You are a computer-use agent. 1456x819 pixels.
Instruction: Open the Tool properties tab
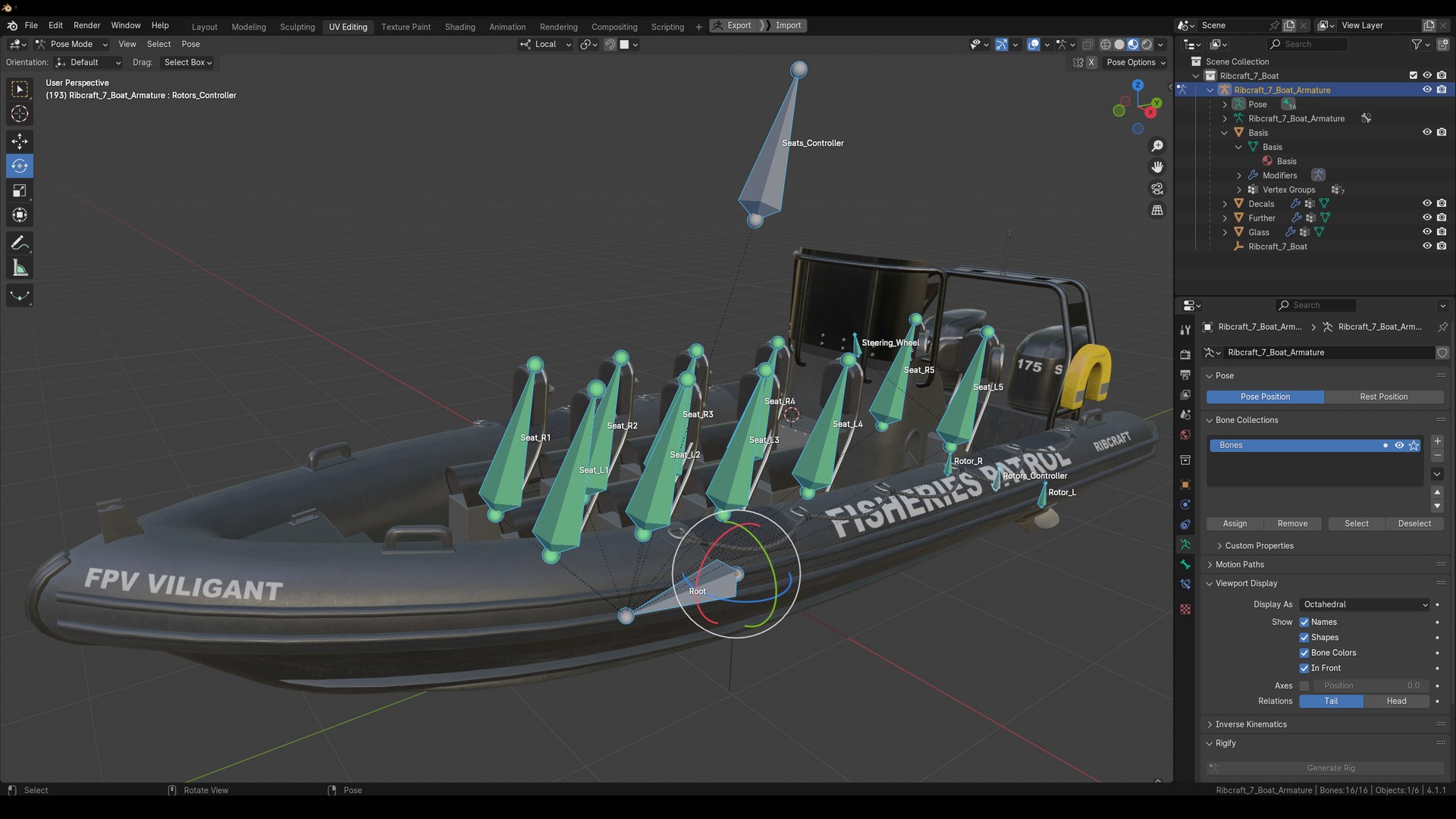click(x=1185, y=330)
